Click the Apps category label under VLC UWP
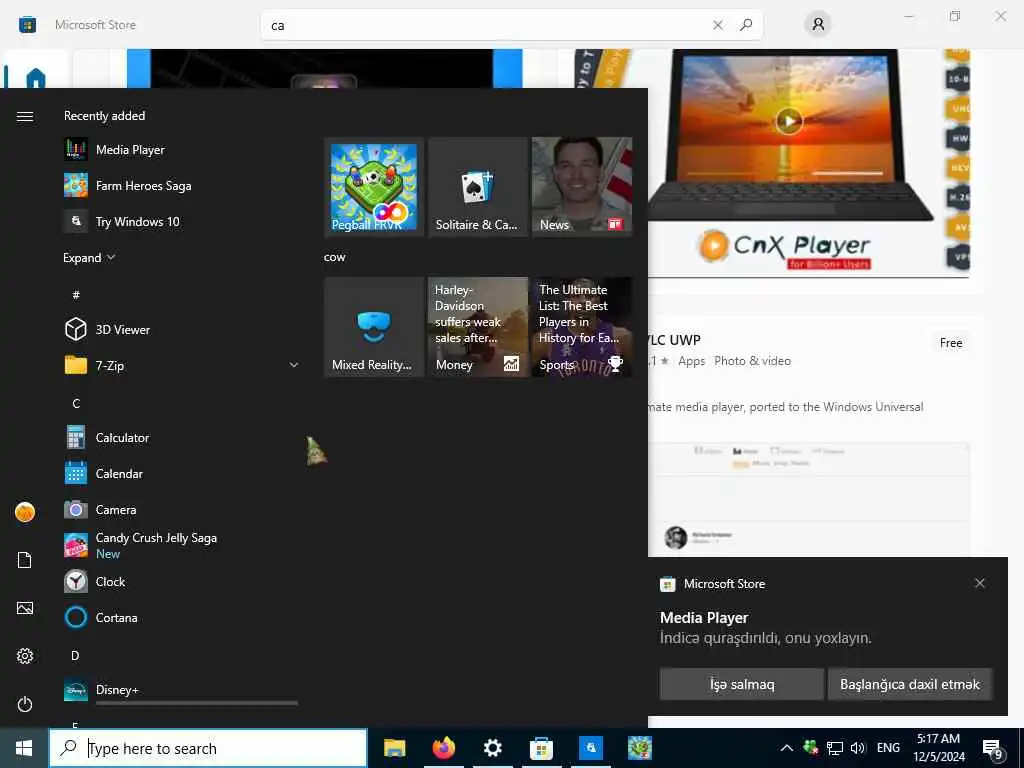The image size is (1024, 768). click(692, 360)
